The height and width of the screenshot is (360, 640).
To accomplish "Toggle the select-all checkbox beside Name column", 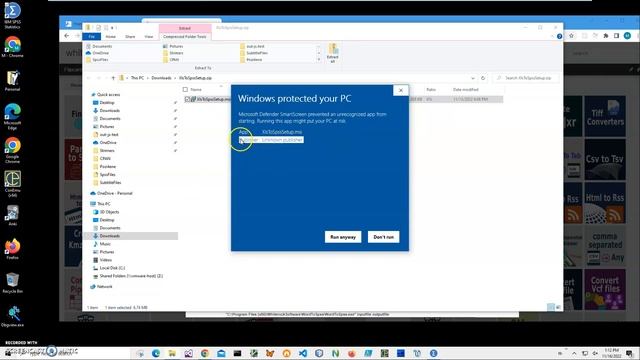I will (x=185, y=89).
